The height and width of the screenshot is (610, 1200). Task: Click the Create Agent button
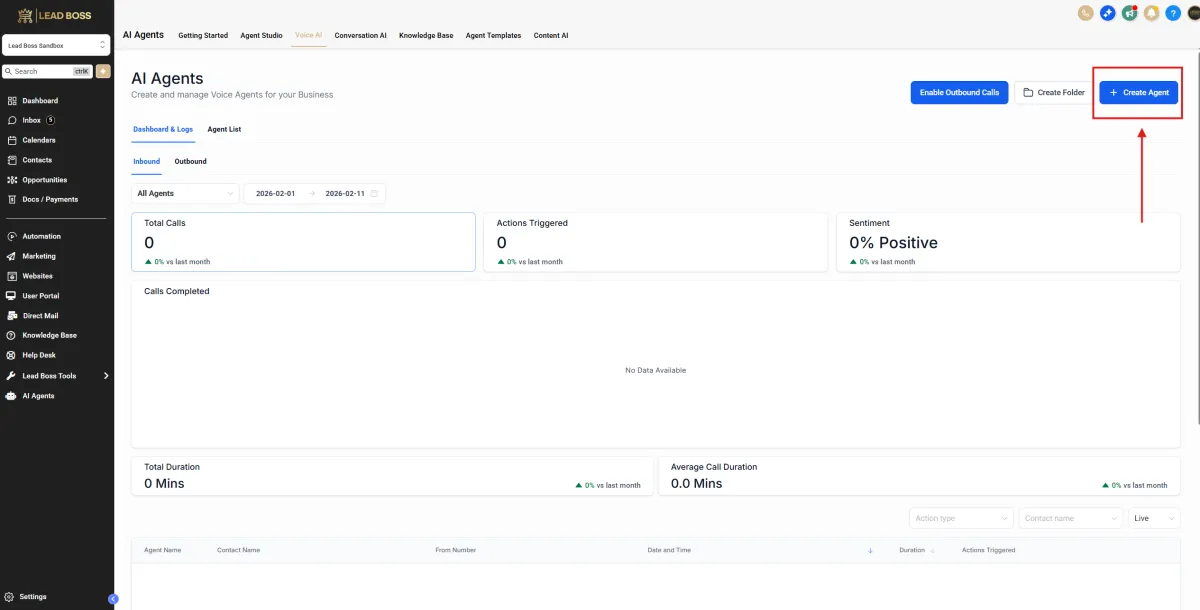coord(1139,92)
